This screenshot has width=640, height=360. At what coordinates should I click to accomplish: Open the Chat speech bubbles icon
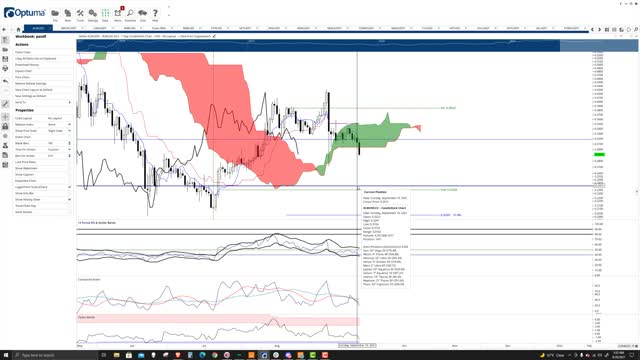pyautogui.click(x=142, y=13)
